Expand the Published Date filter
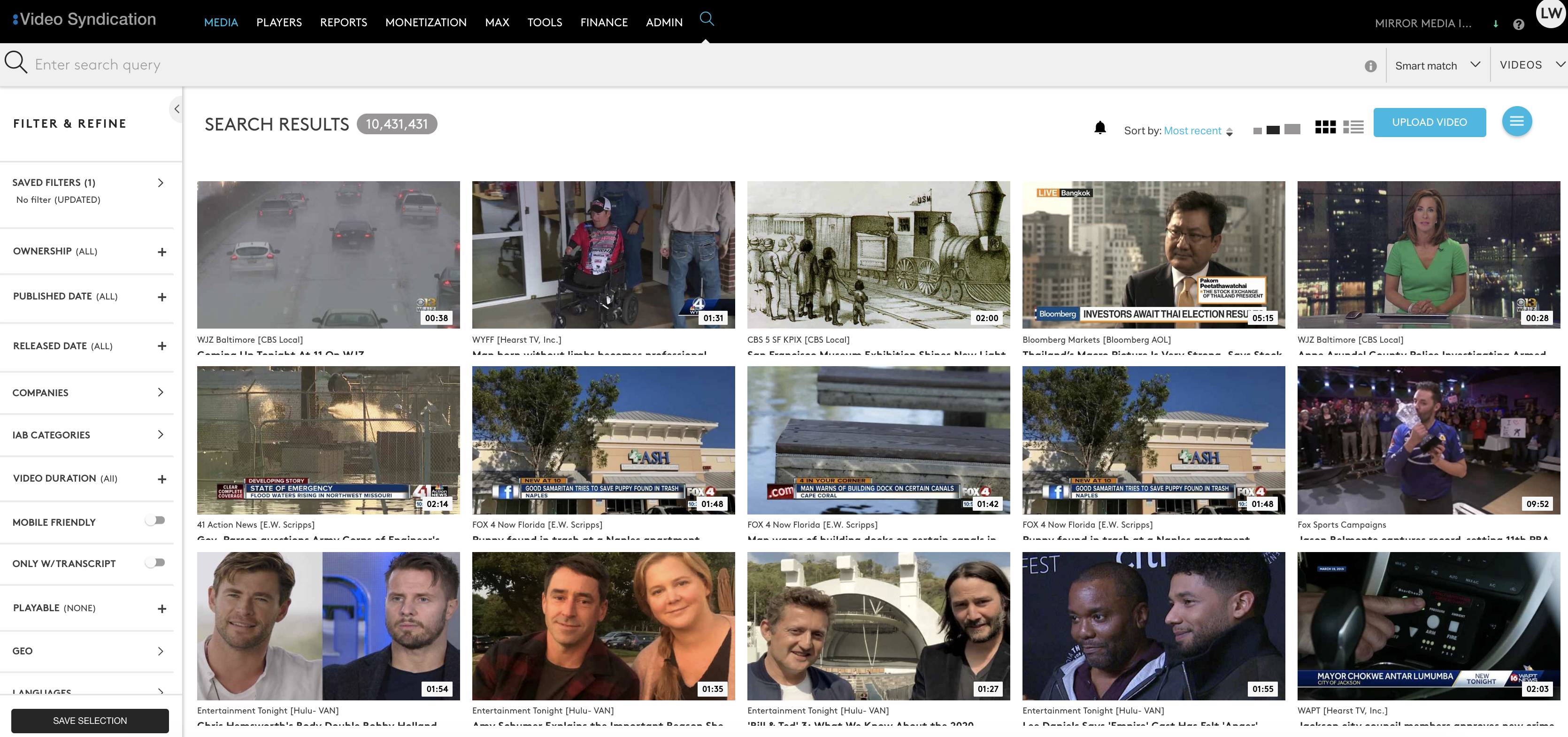Image resolution: width=1568 pixels, height=737 pixels. coord(162,297)
